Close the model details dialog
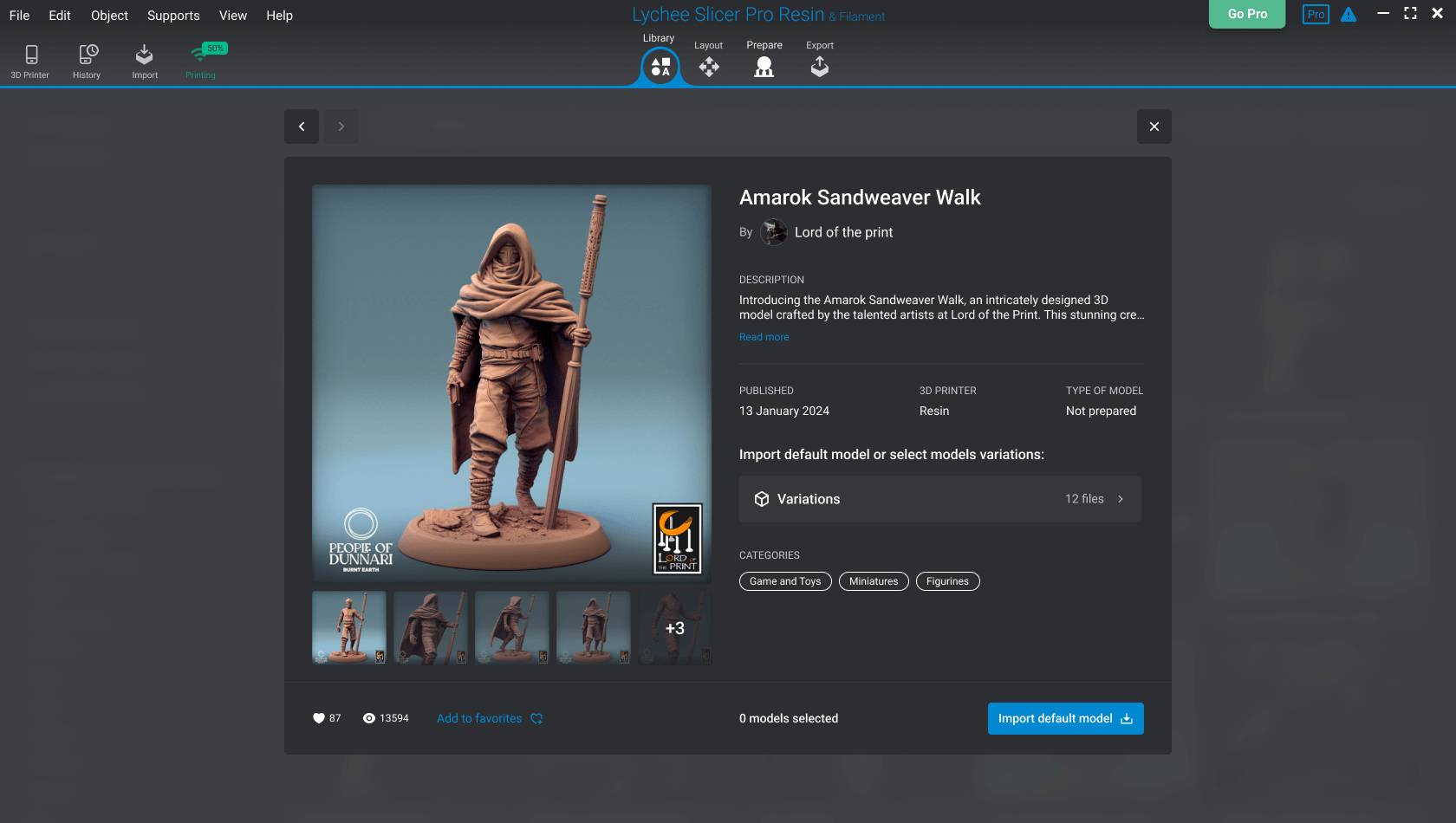 (1154, 126)
